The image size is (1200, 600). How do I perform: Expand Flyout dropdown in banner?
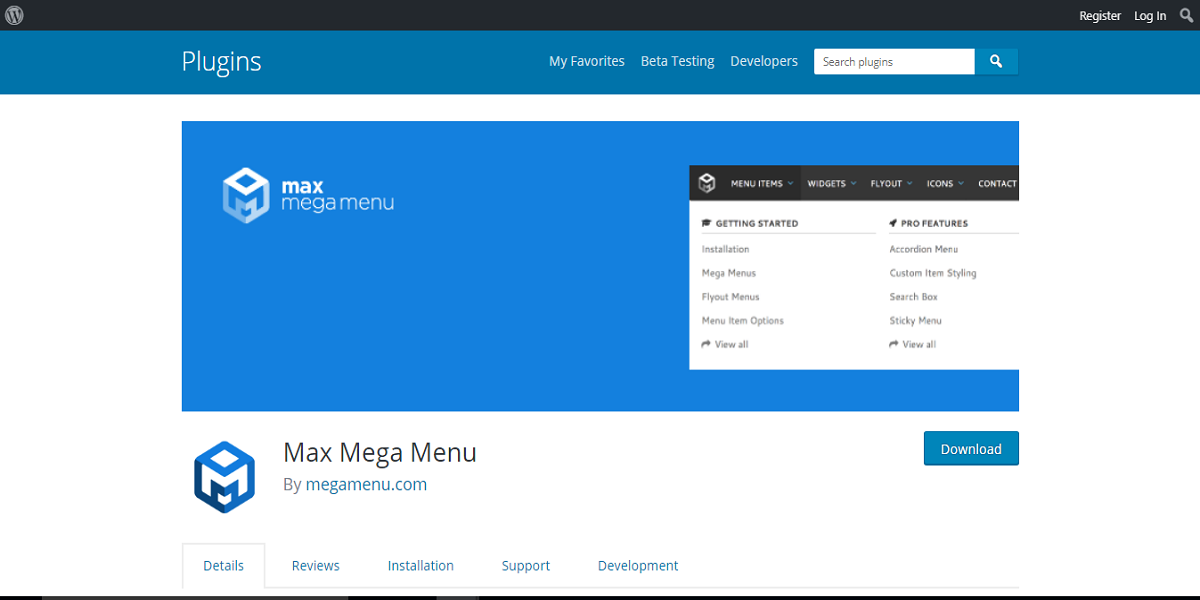coord(891,183)
